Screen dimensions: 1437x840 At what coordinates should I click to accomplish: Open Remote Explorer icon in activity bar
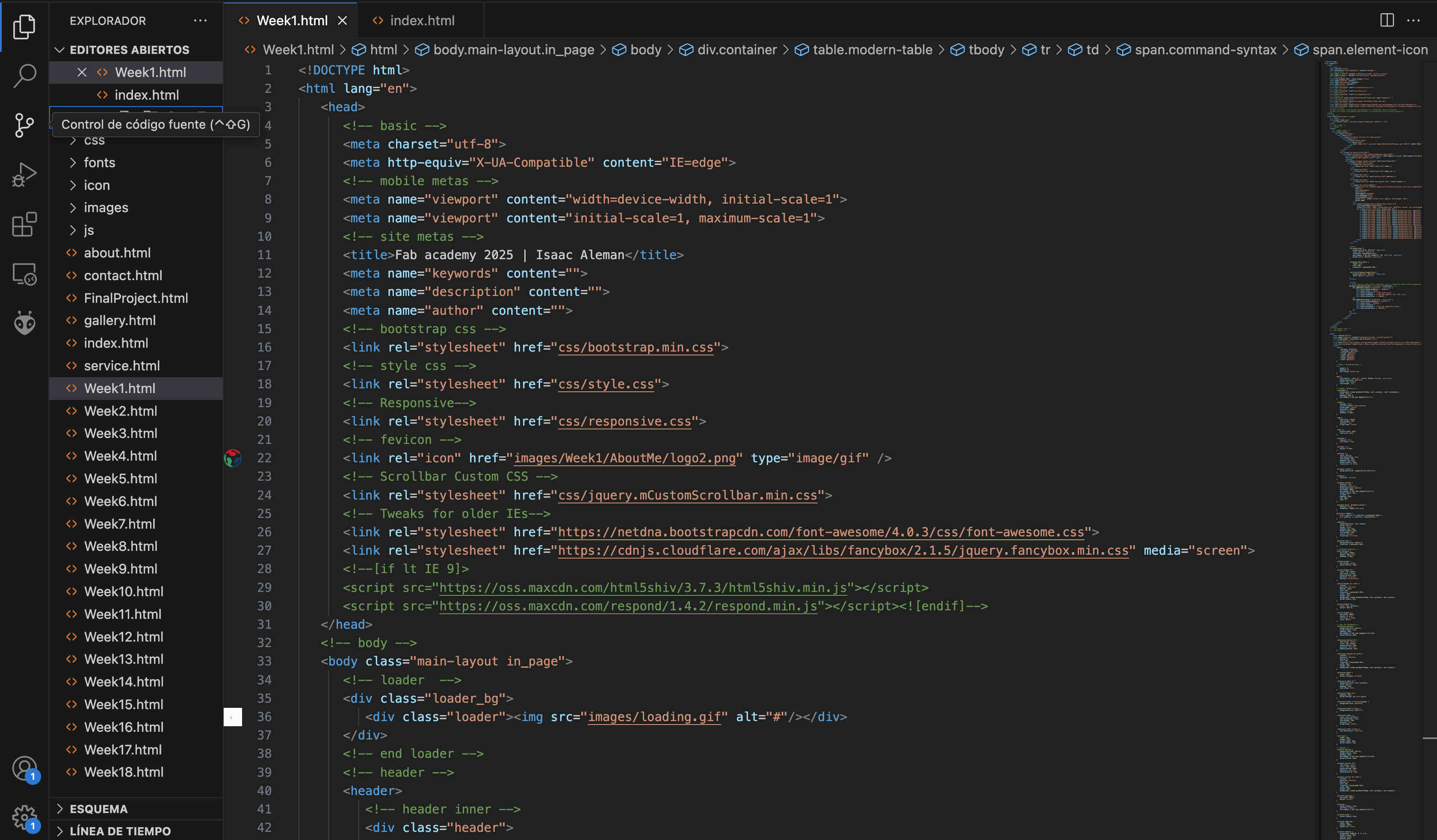24,274
